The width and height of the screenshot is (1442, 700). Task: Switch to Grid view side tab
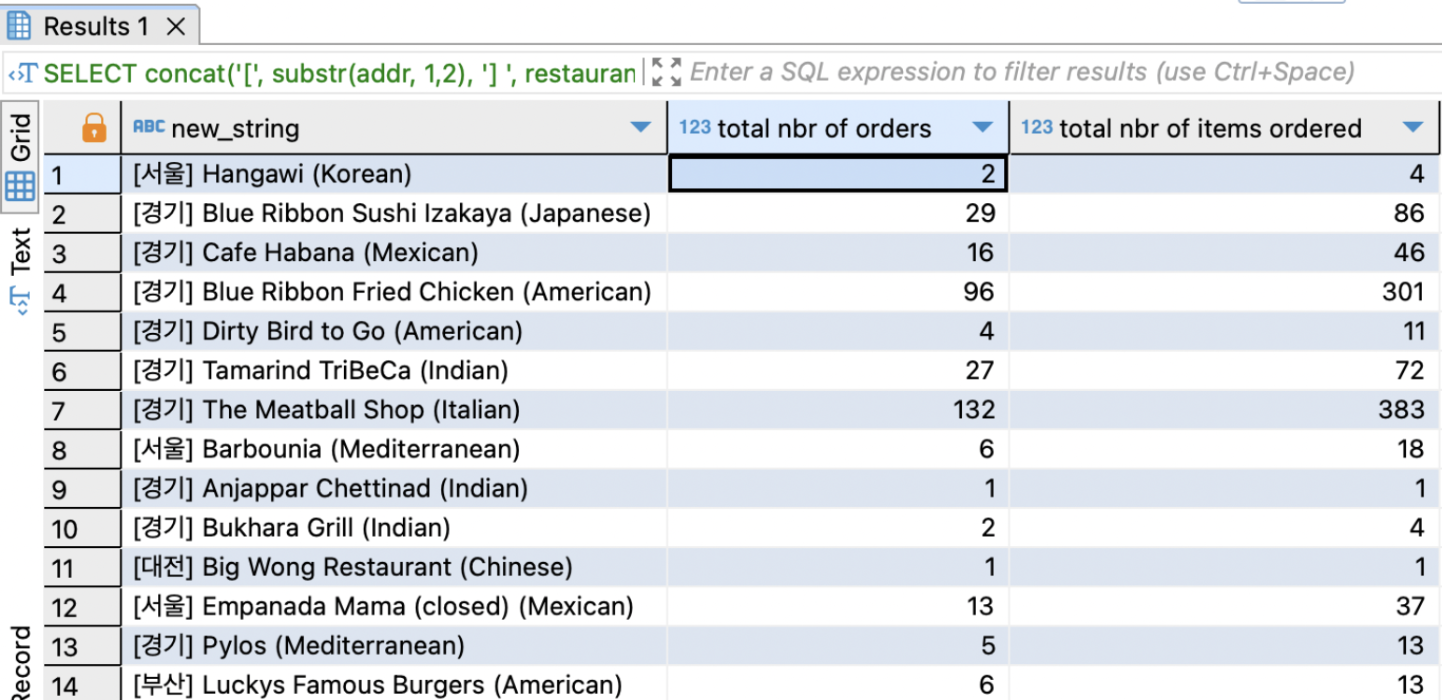pyautogui.click(x=21, y=155)
